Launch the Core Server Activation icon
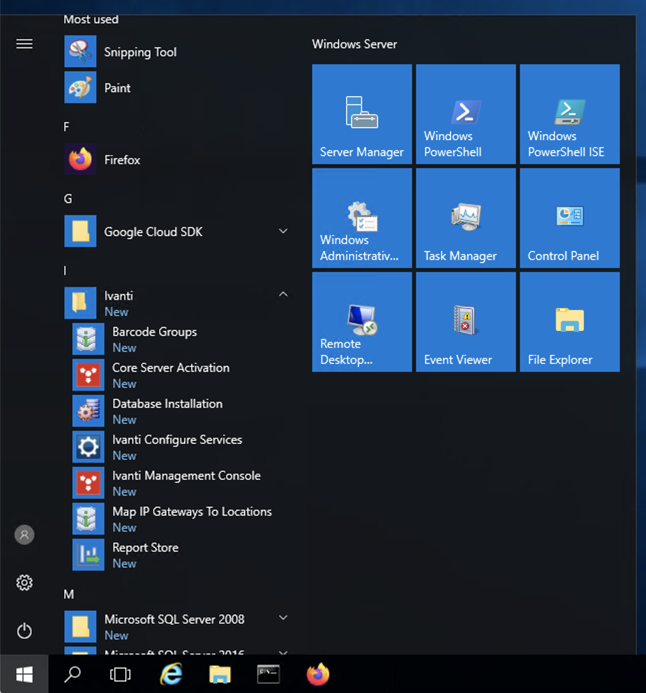 pos(88,375)
